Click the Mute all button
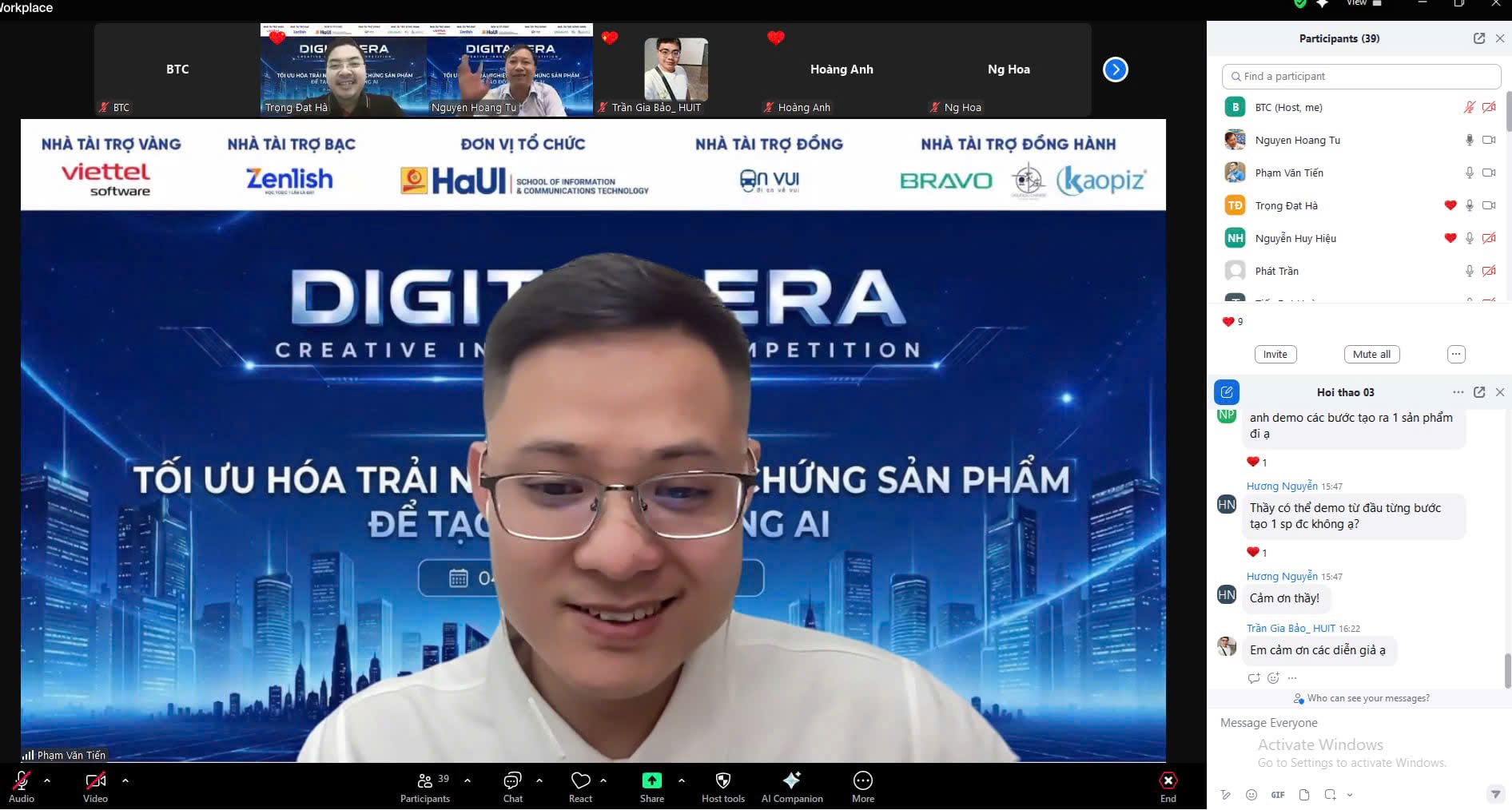1512x810 pixels. (x=1371, y=354)
